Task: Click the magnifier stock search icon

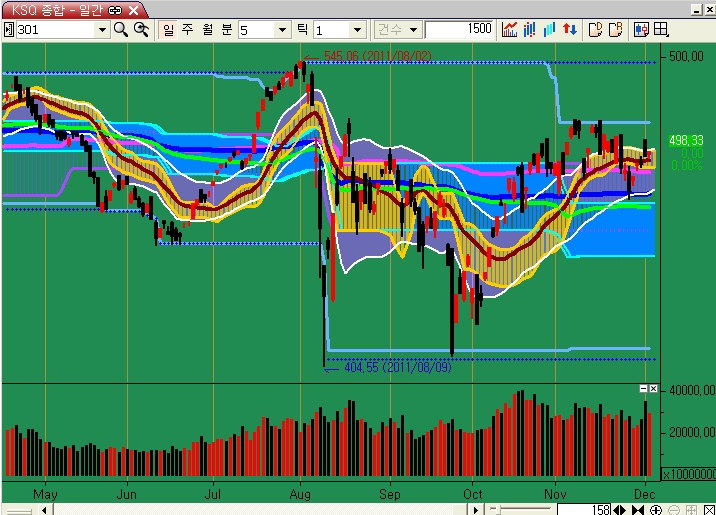Action: point(121,29)
